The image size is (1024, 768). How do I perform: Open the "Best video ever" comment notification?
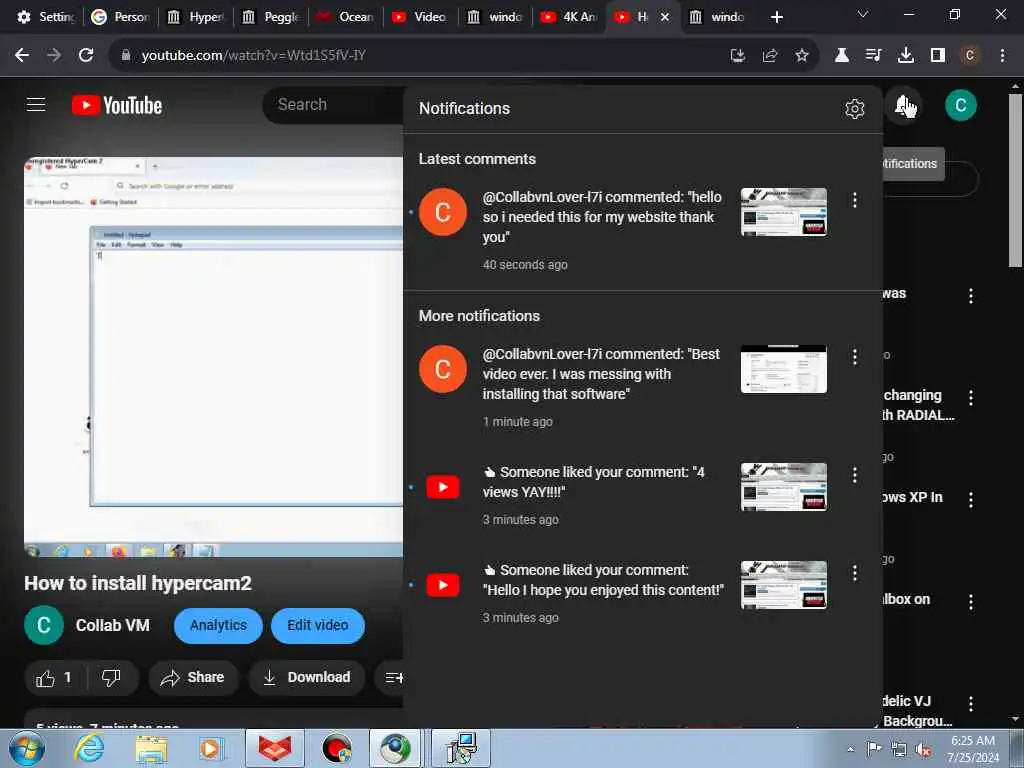(x=643, y=387)
